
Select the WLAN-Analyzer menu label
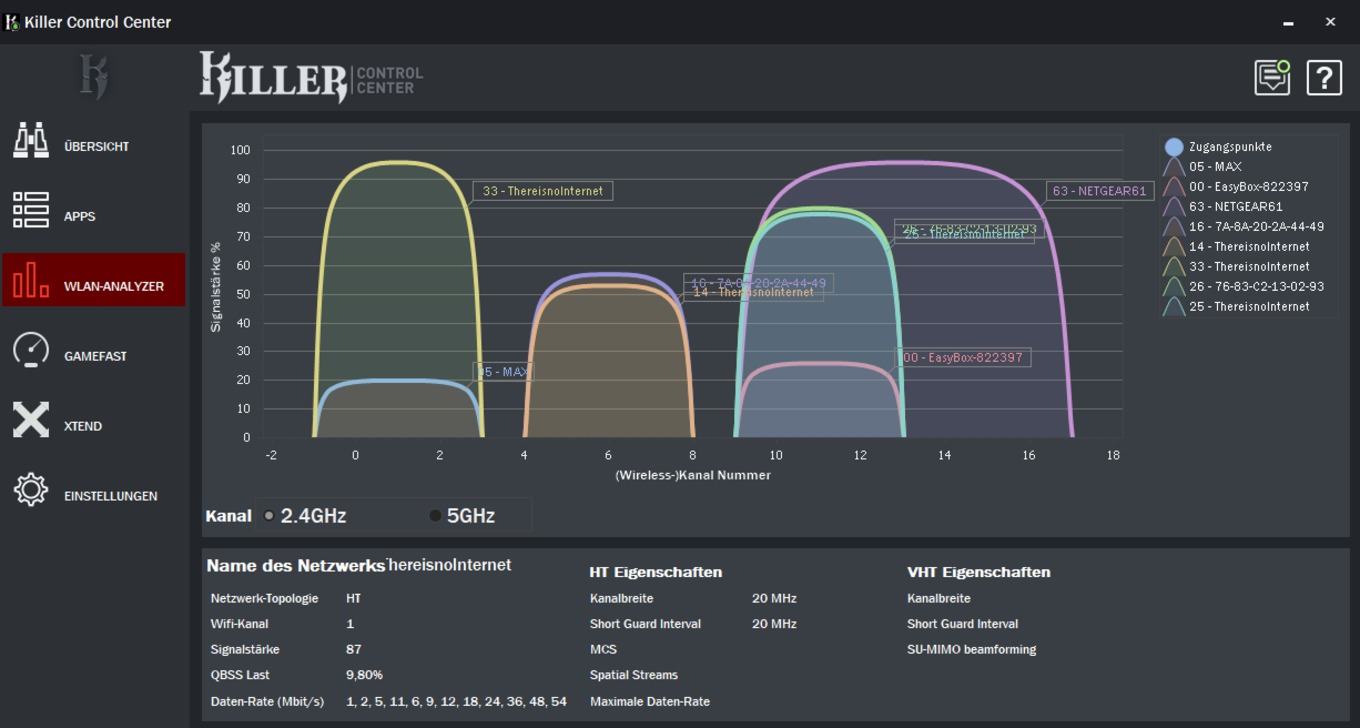[x=114, y=286]
